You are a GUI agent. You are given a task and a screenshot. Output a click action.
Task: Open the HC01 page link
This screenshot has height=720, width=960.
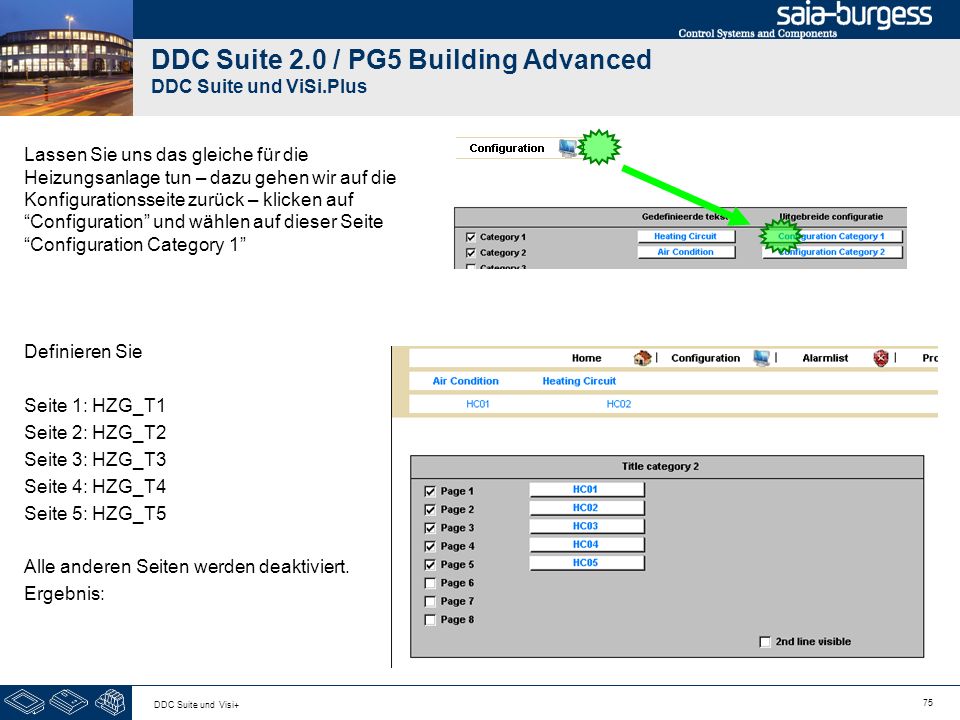(x=478, y=404)
